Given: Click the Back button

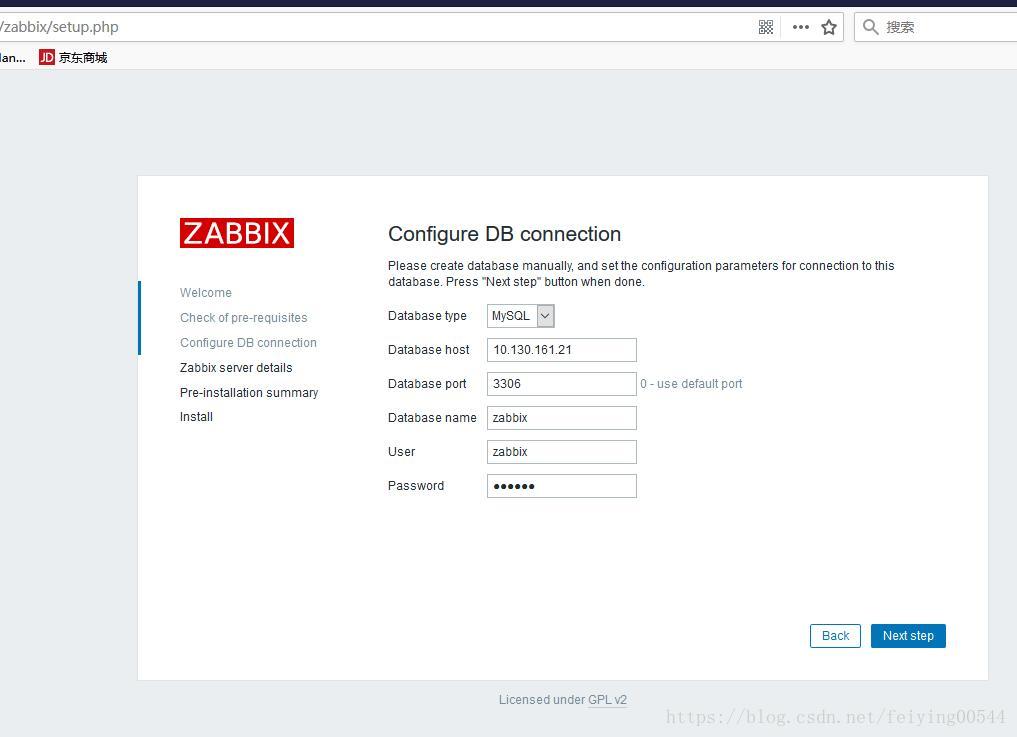Looking at the screenshot, I should pos(835,636).
